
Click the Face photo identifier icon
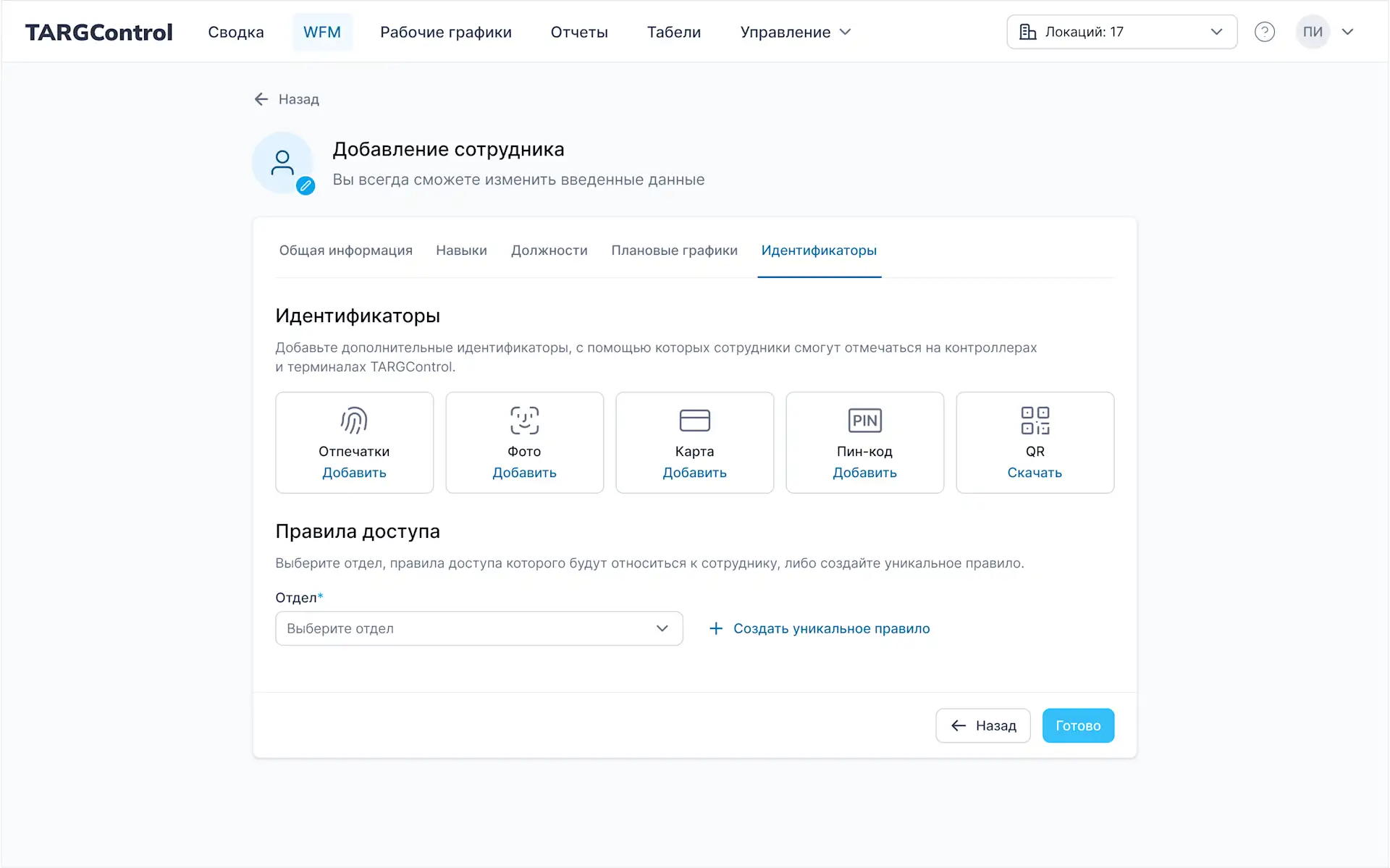(524, 420)
